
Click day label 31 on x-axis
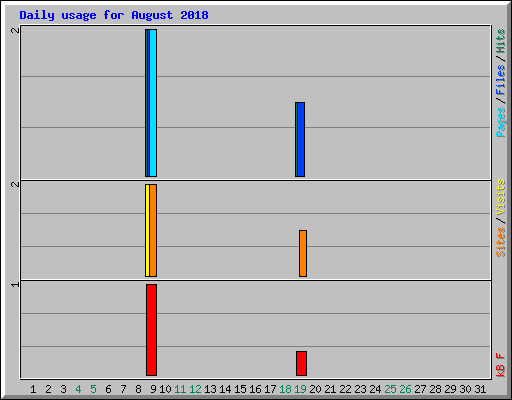tap(480, 389)
